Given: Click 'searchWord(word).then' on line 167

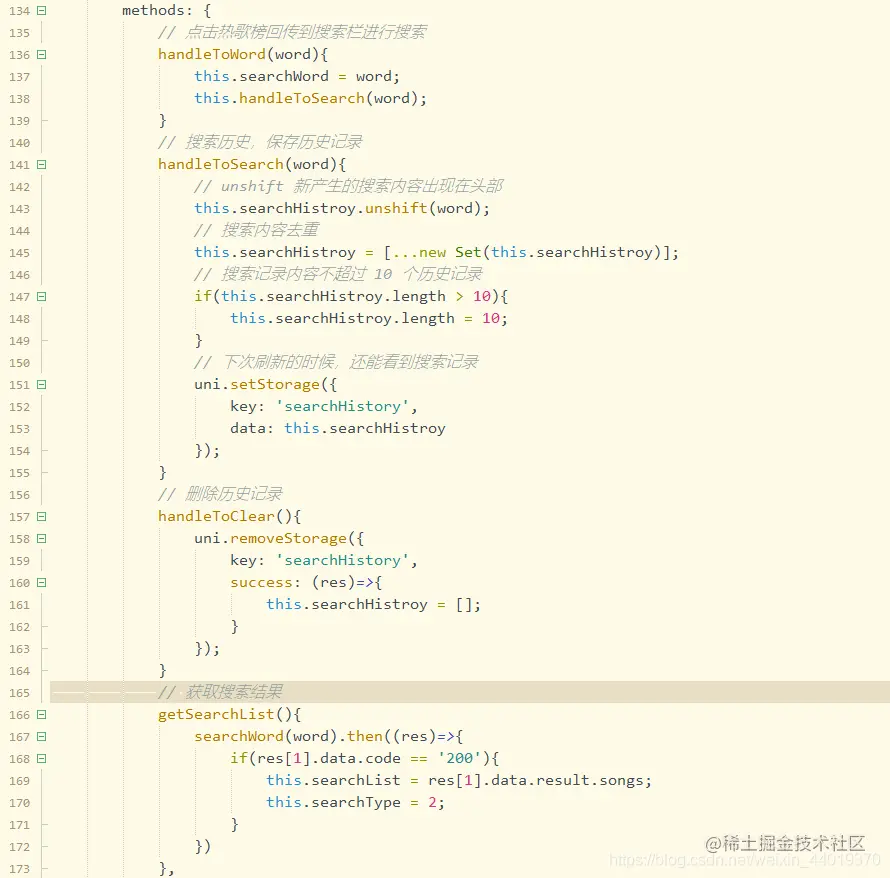Looking at the screenshot, I should pyautogui.click(x=288, y=736).
